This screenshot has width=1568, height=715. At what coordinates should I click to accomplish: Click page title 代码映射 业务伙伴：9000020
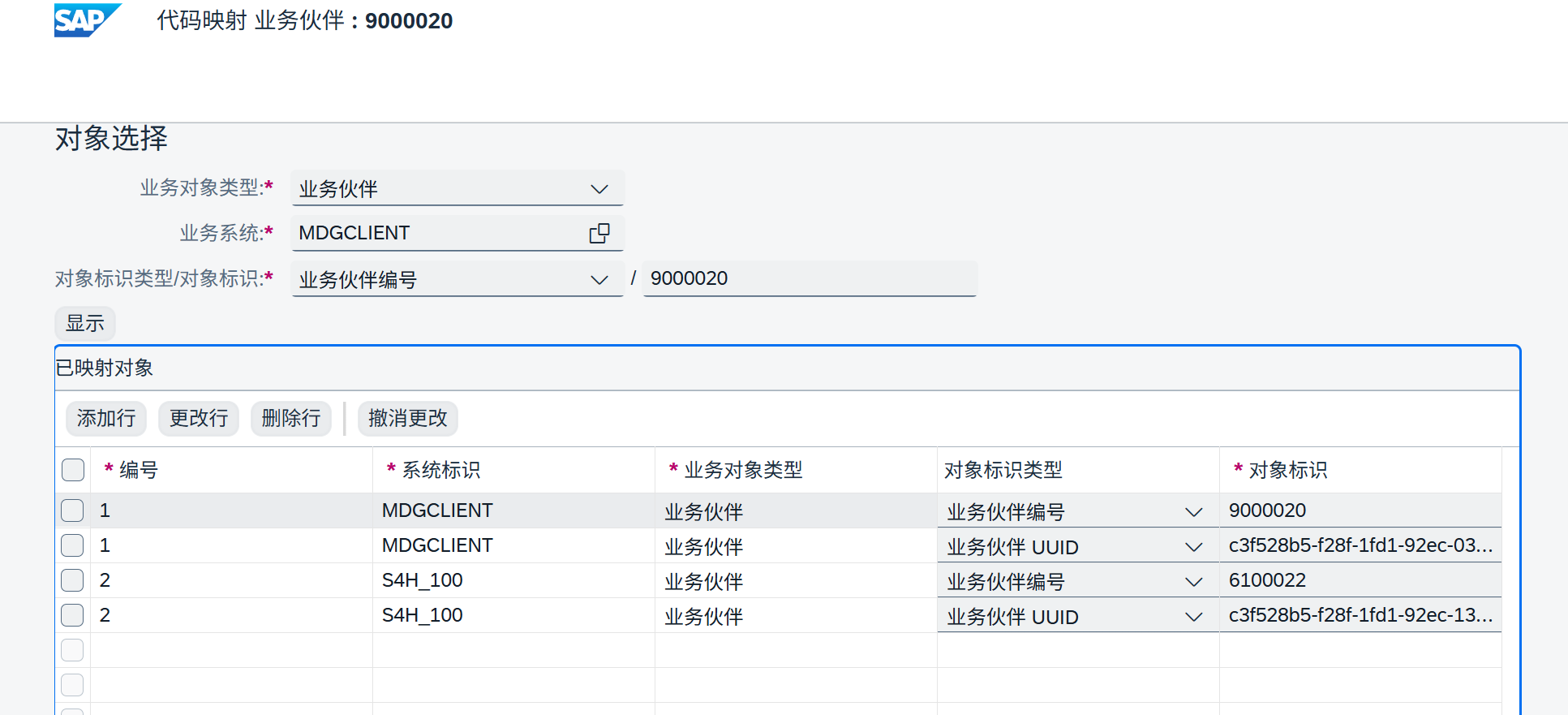[305, 20]
